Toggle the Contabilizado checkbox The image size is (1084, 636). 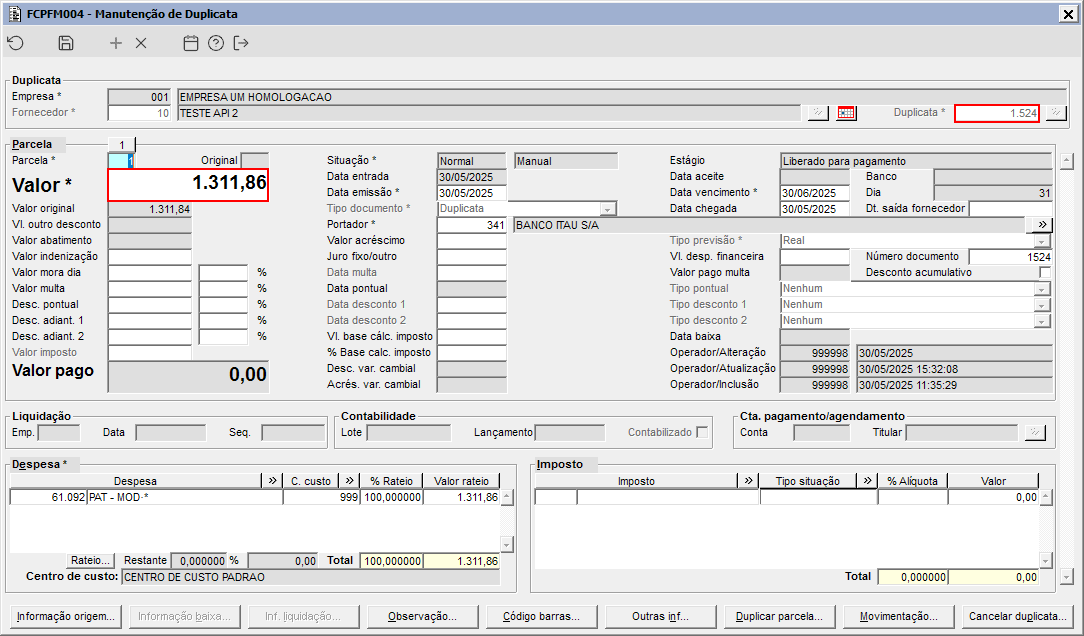[703, 432]
